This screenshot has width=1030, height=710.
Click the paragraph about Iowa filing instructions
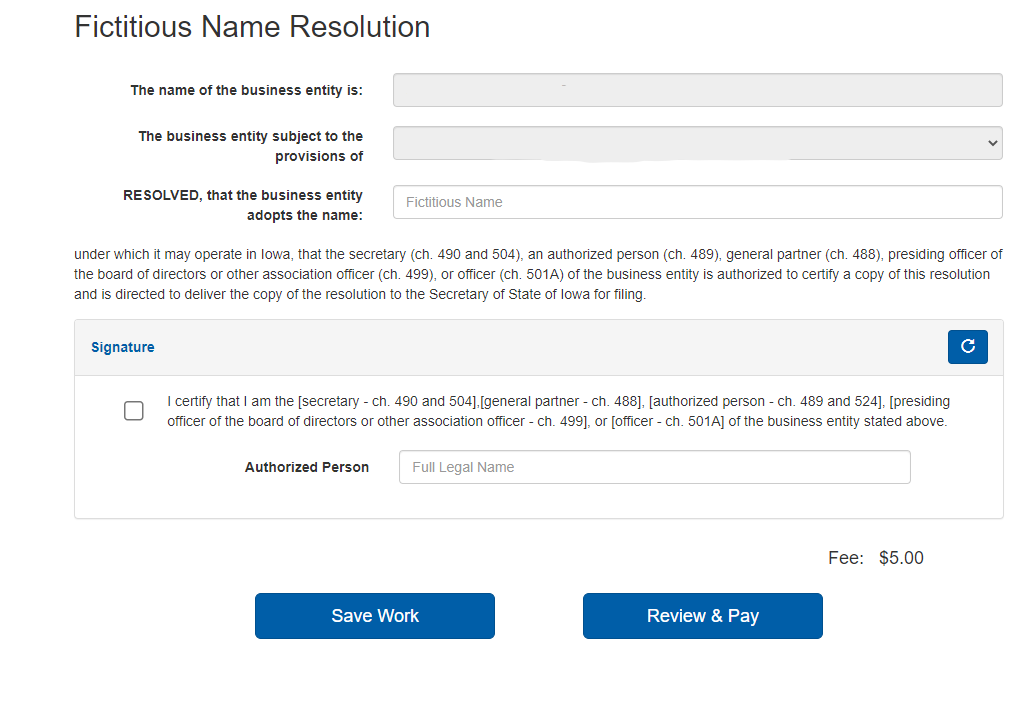pos(537,273)
